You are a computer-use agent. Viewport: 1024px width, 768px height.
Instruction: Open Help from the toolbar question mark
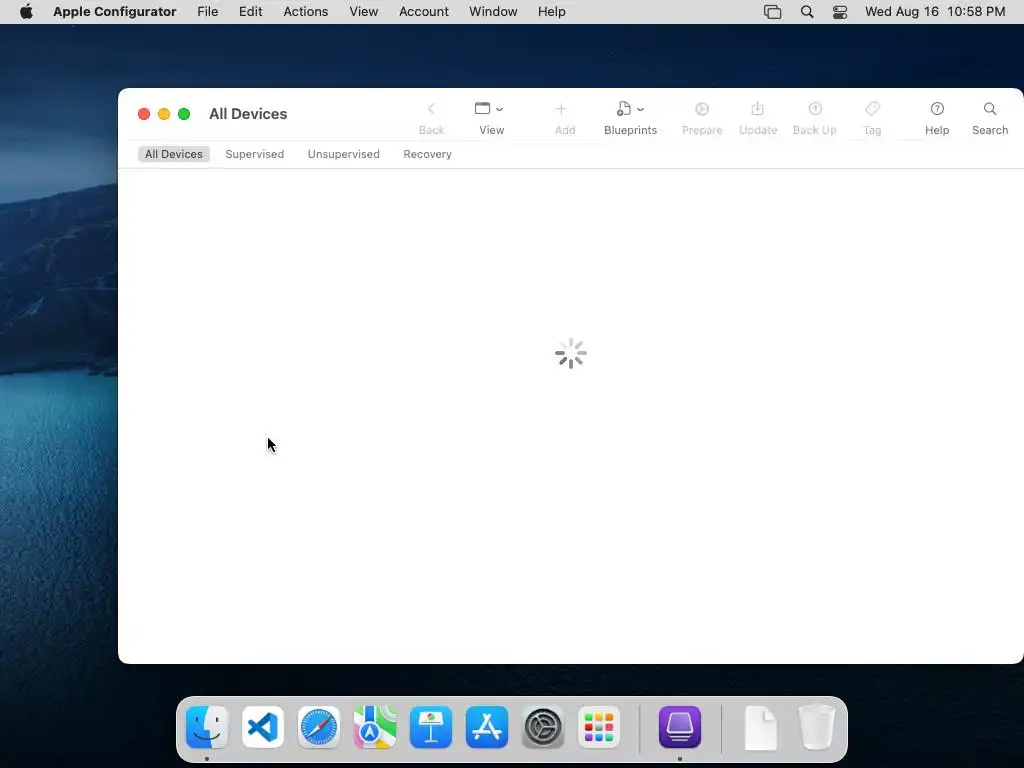[937, 109]
